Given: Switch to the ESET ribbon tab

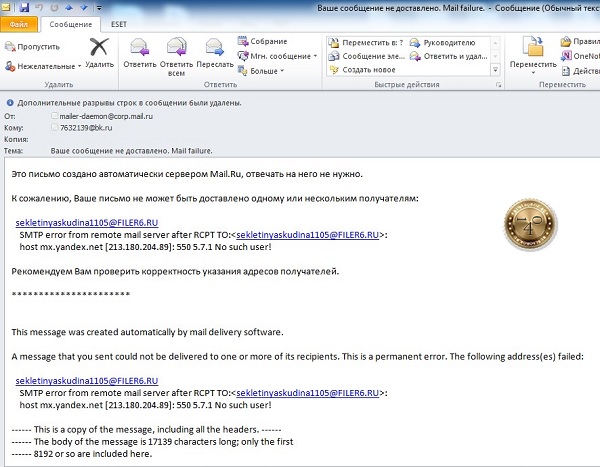Looking at the screenshot, I should (119, 24).
